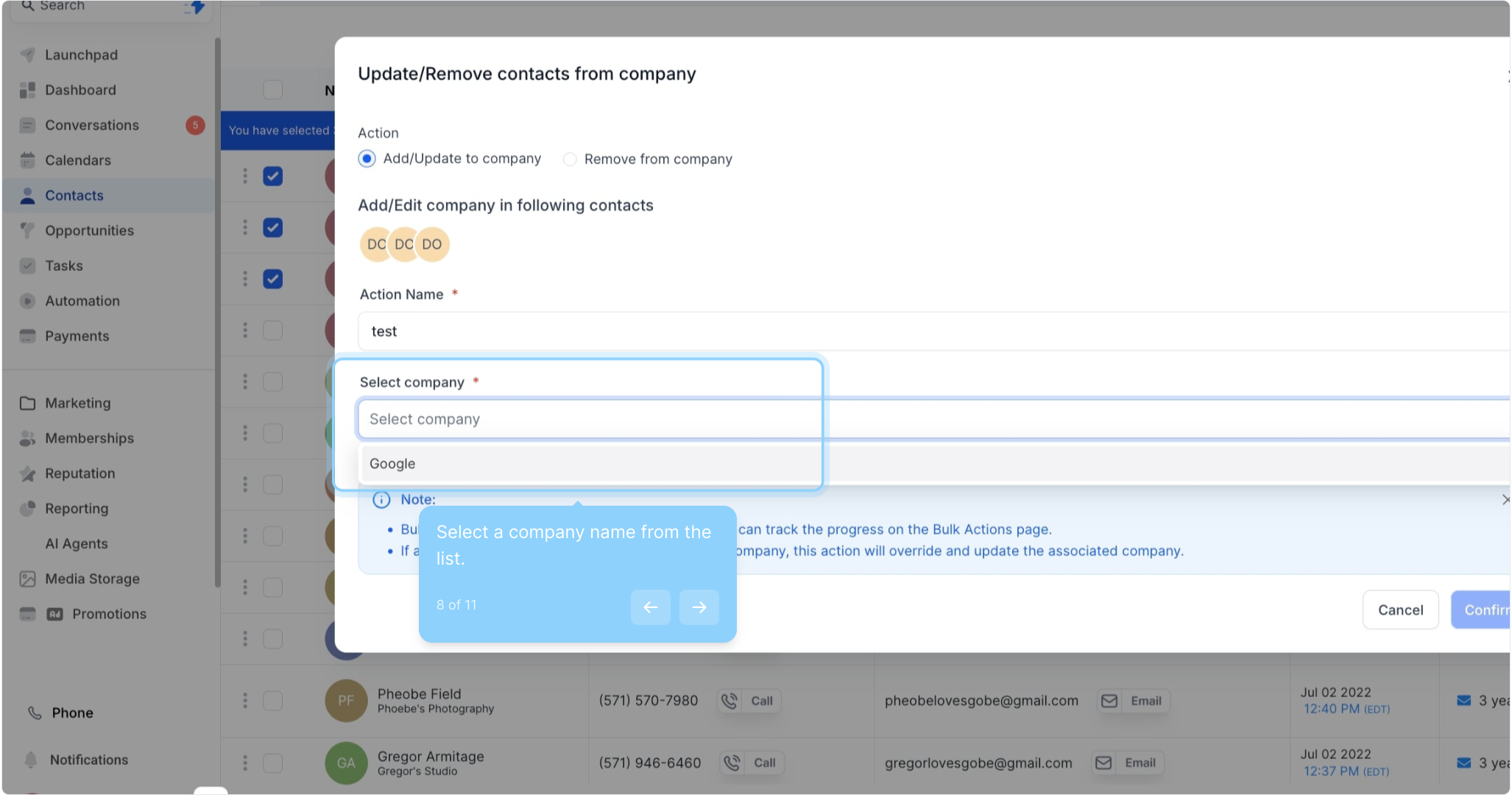Open Dashboard via its grid icon
Screen dimensions: 1512x795
pos(27,90)
